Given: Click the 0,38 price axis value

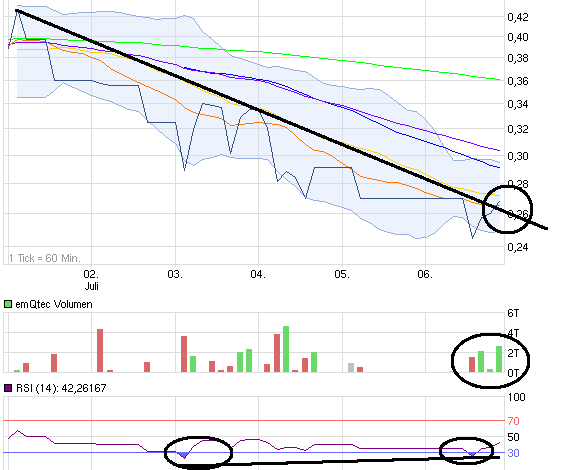Looking at the screenshot, I should pyautogui.click(x=518, y=58).
